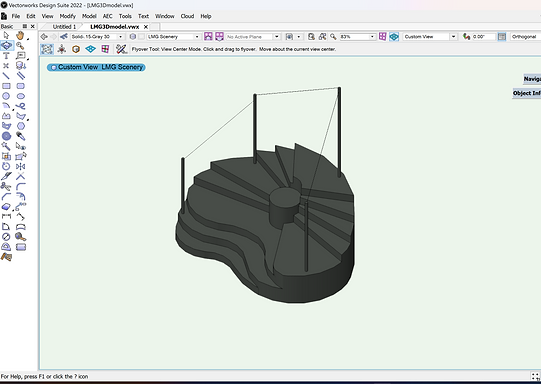
Task: Close the Basic tool palette
Action: [33, 26]
